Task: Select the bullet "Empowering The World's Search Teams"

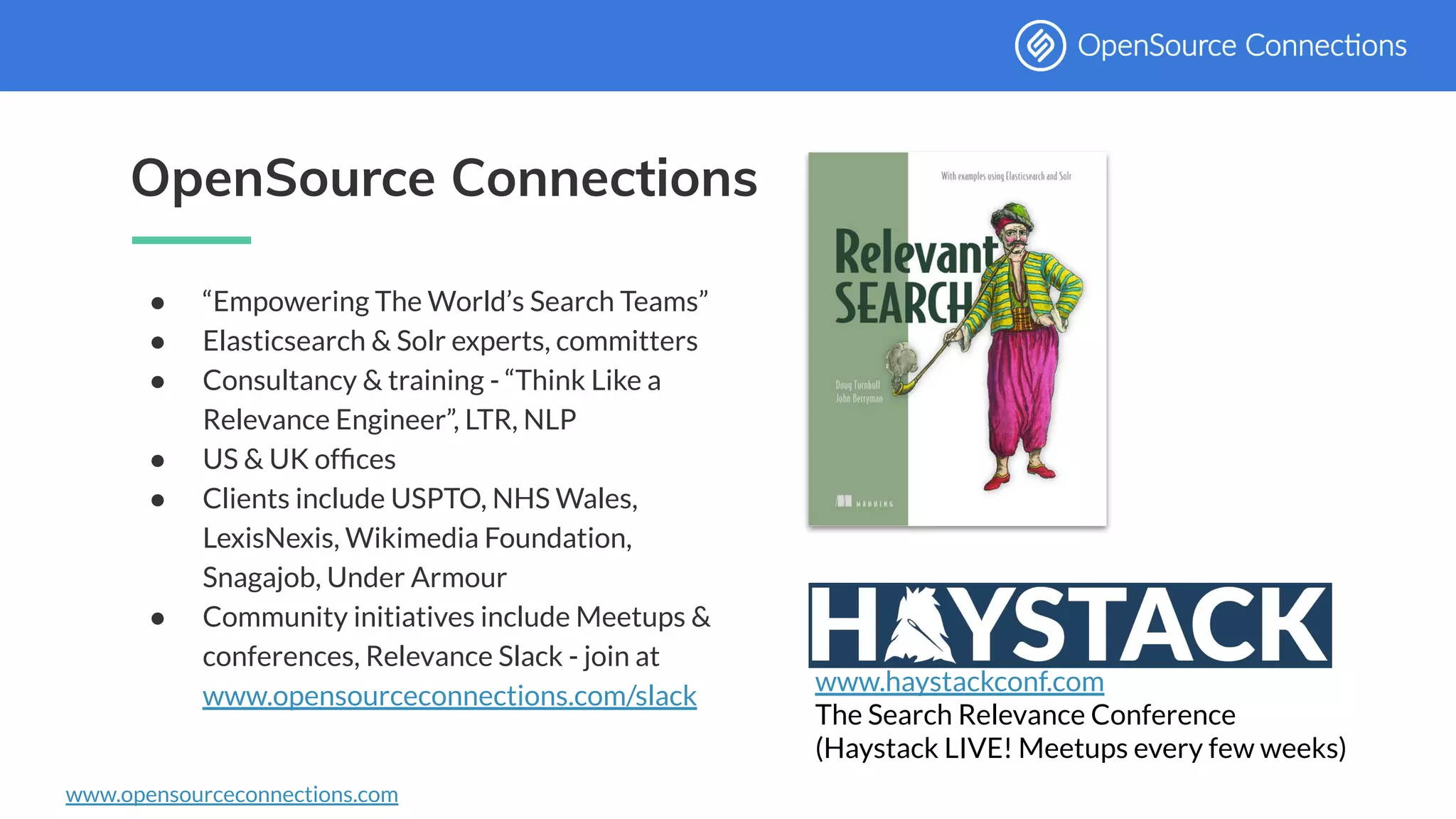Action: pyautogui.click(x=455, y=301)
